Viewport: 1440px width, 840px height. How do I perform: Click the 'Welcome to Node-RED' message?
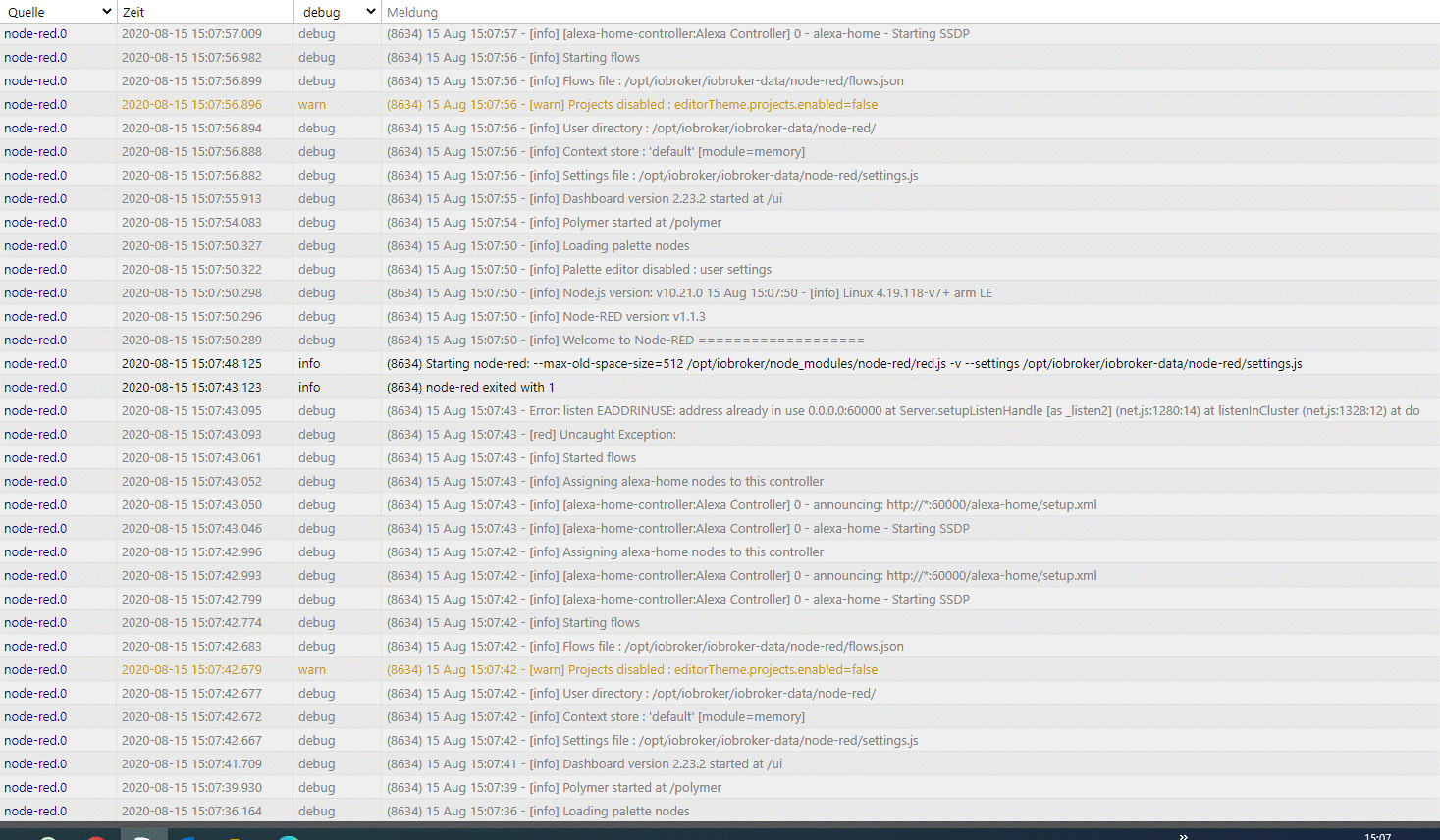click(625, 341)
